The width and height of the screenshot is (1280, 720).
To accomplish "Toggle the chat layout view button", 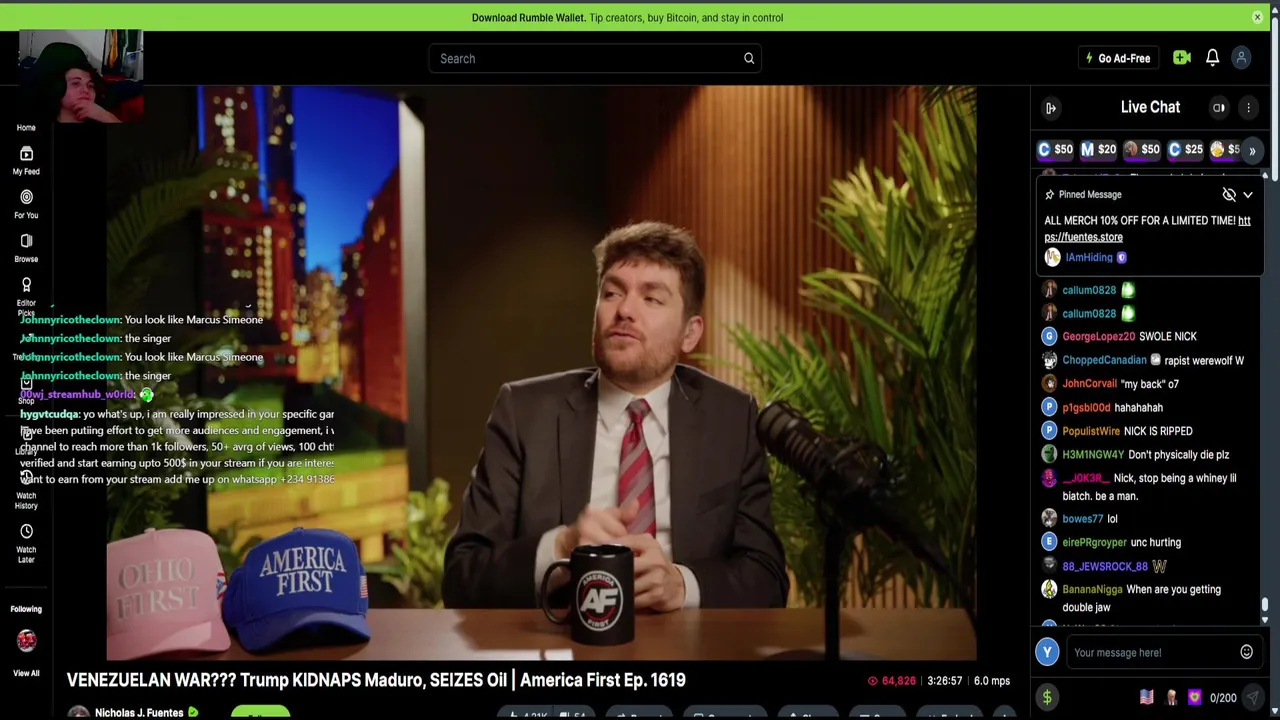I will click(x=1219, y=107).
